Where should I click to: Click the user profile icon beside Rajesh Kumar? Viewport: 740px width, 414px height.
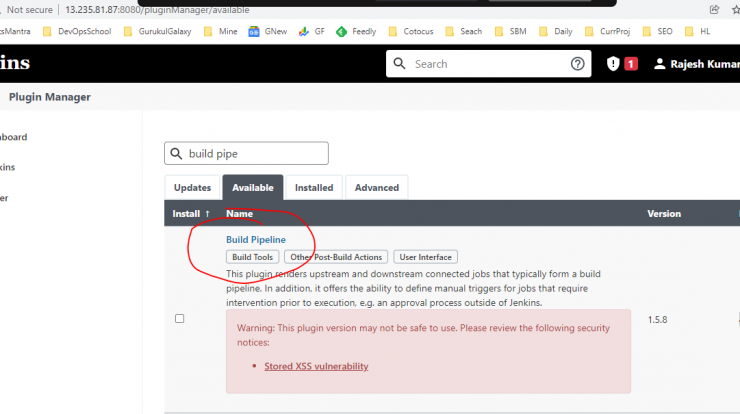point(659,64)
